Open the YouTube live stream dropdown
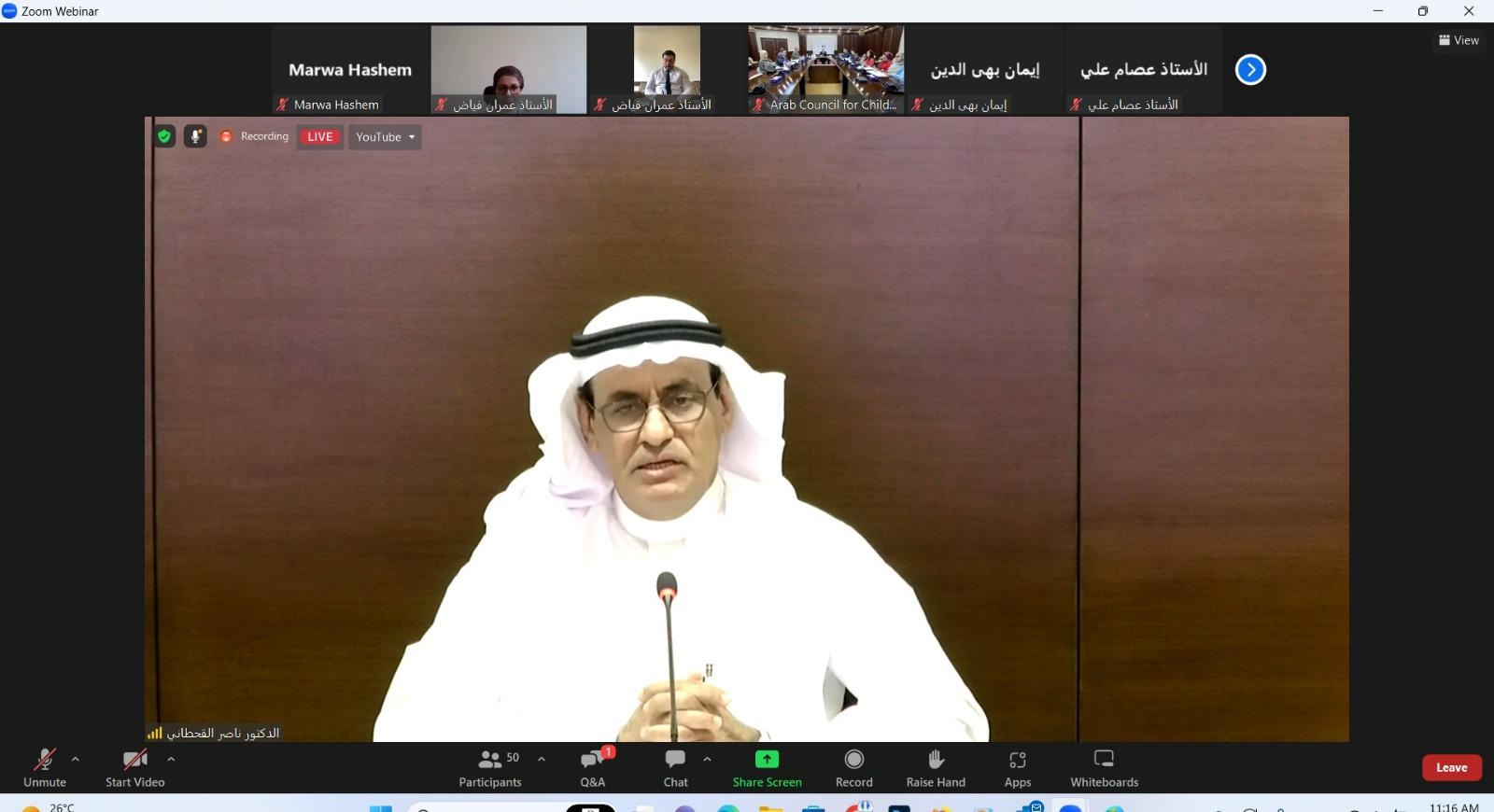Screen dimensions: 1494x812 [385, 137]
